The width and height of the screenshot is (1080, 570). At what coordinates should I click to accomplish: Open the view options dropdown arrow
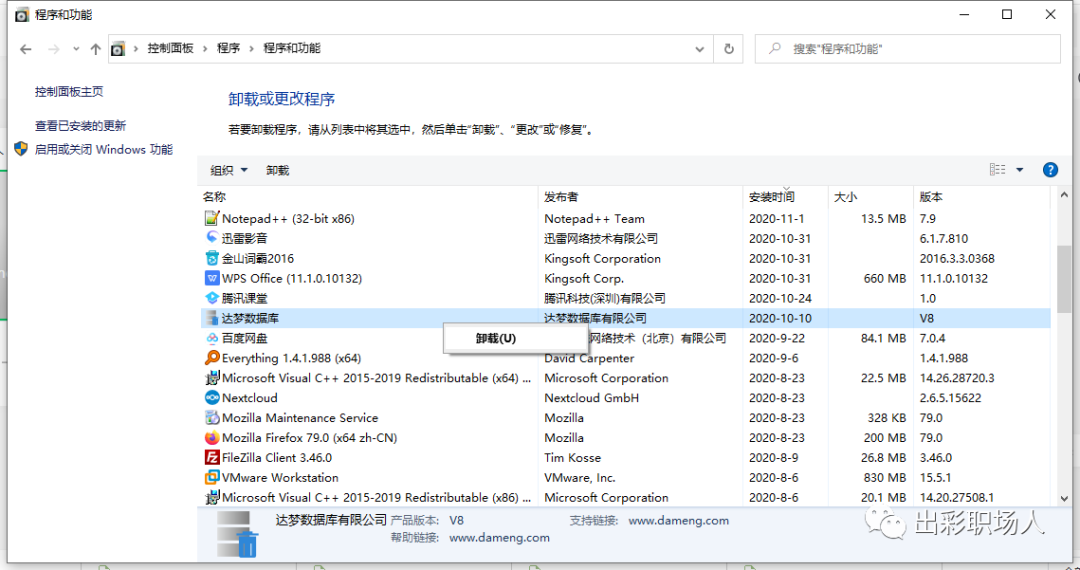click(1020, 170)
